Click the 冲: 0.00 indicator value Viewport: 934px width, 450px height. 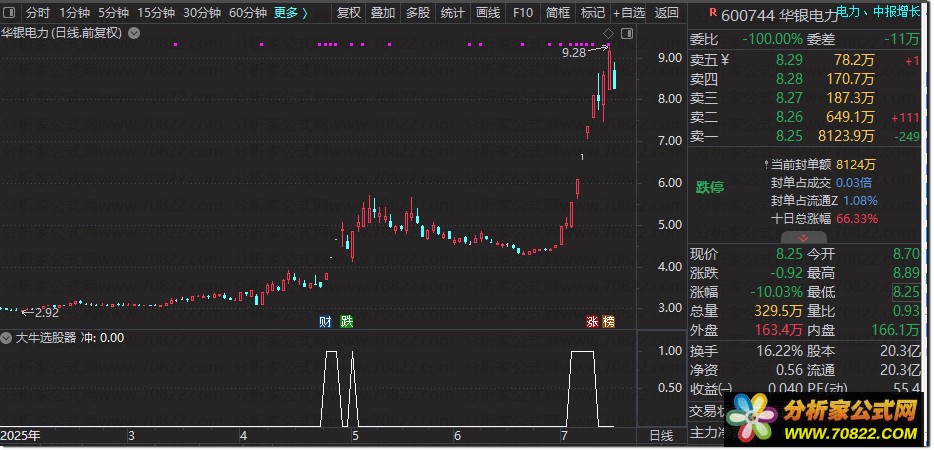pyautogui.click(x=102, y=338)
